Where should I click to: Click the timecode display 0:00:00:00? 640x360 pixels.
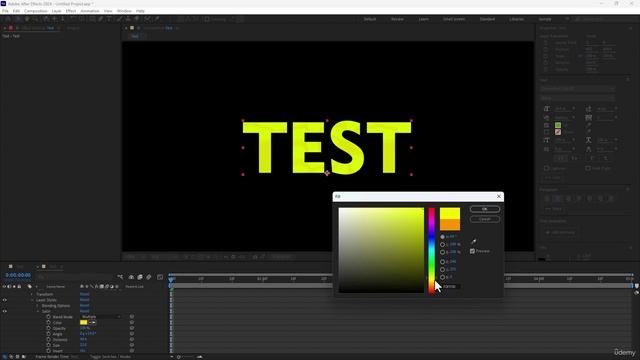pos(18,276)
